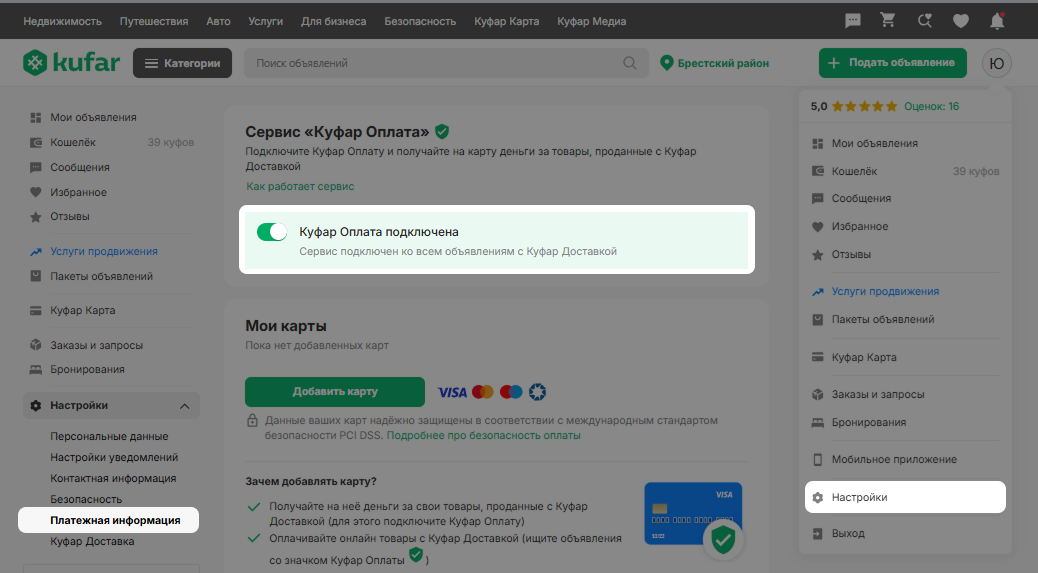Open Для бизнеса in top menu
The width and height of the screenshot is (1038, 573).
(x=334, y=21)
